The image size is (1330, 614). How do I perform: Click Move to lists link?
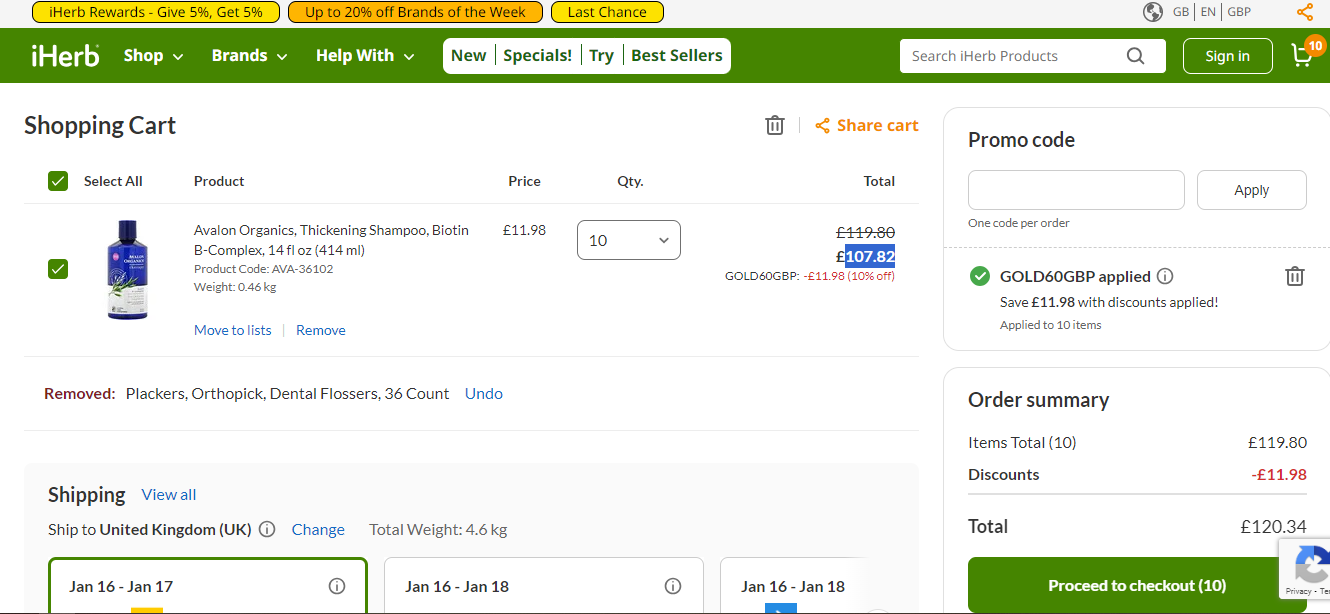click(x=232, y=330)
